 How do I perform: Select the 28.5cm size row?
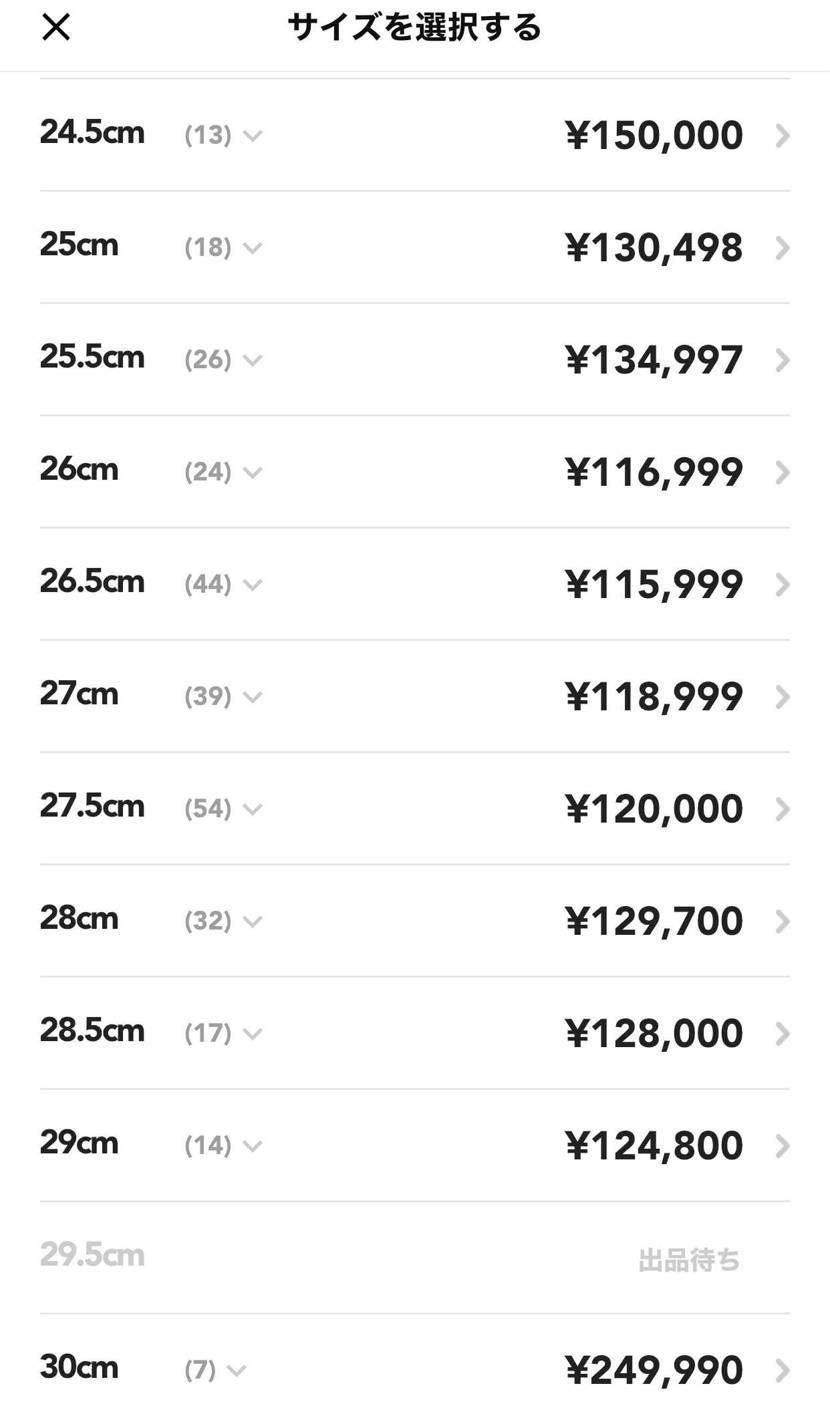coord(415,1033)
